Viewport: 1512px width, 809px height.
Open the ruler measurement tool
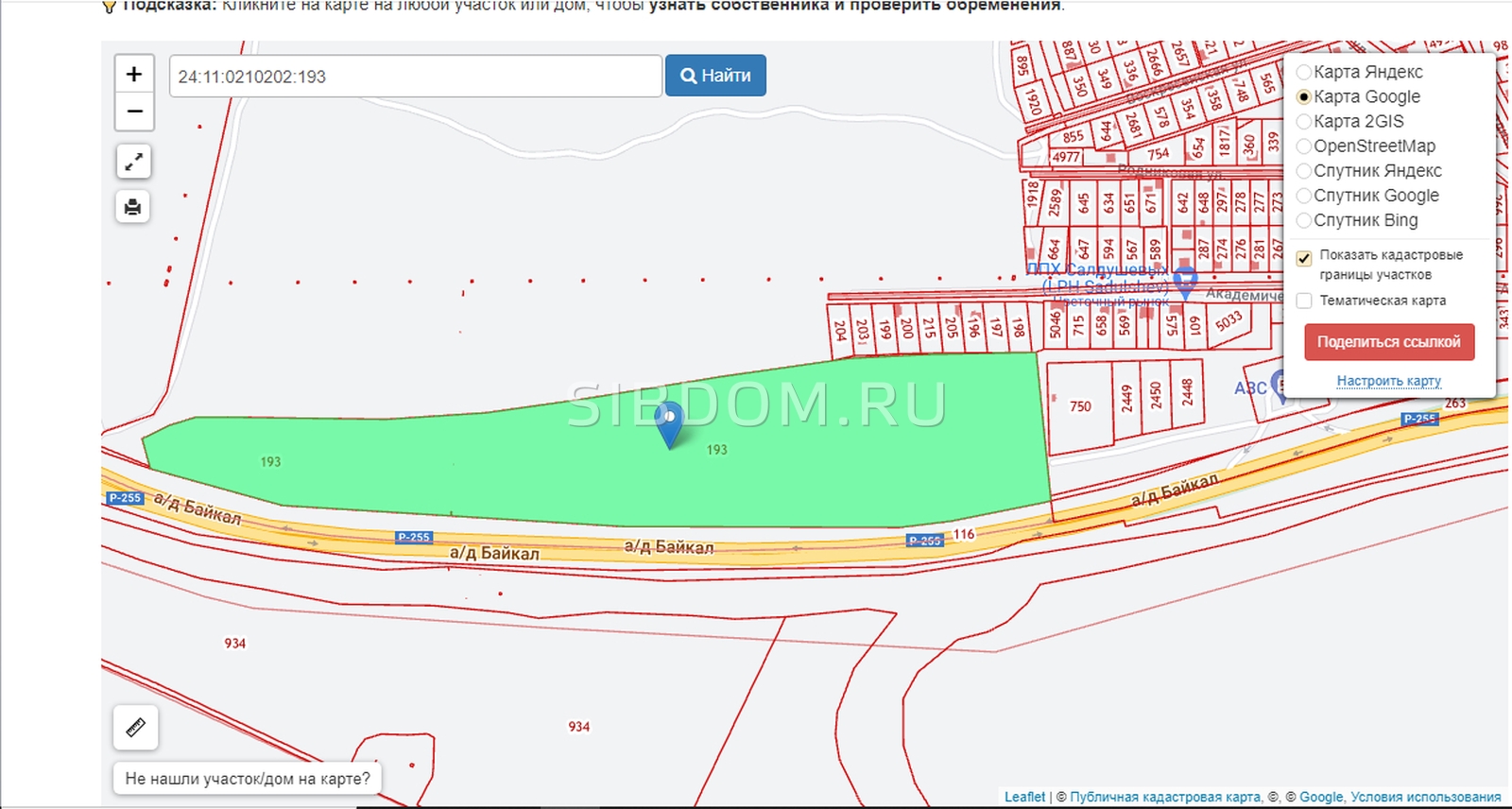(135, 728)
